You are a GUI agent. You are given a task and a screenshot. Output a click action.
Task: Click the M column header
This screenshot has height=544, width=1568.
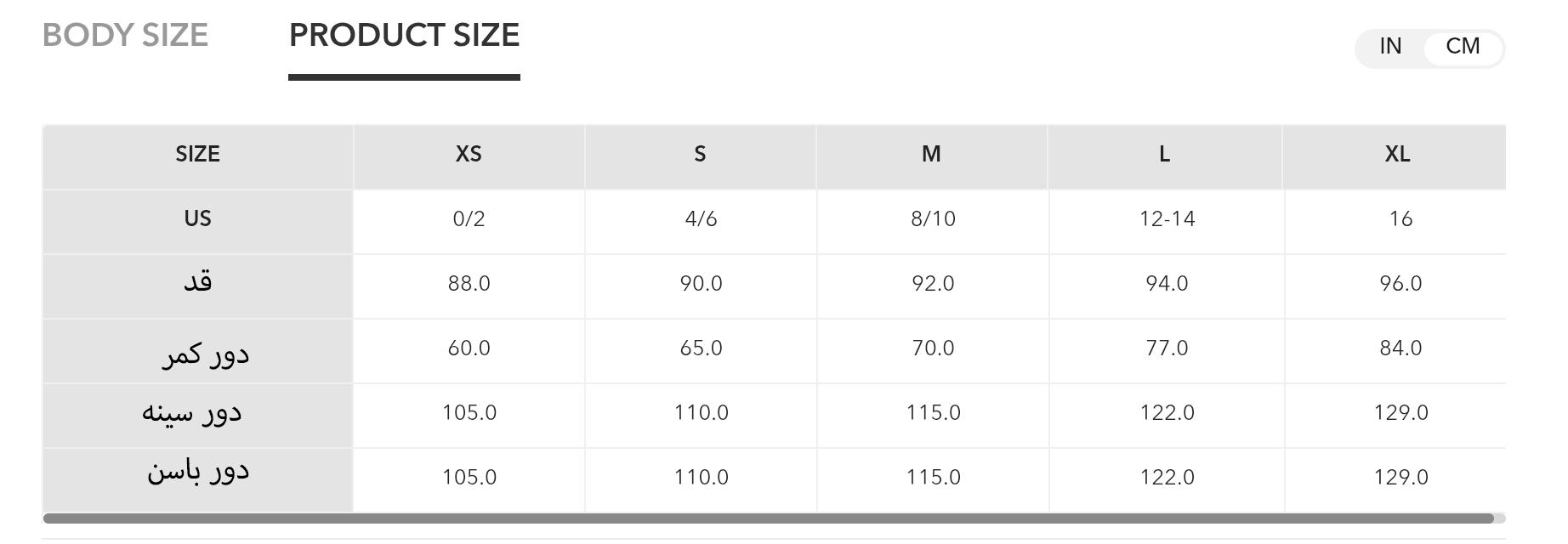[931, 155]
